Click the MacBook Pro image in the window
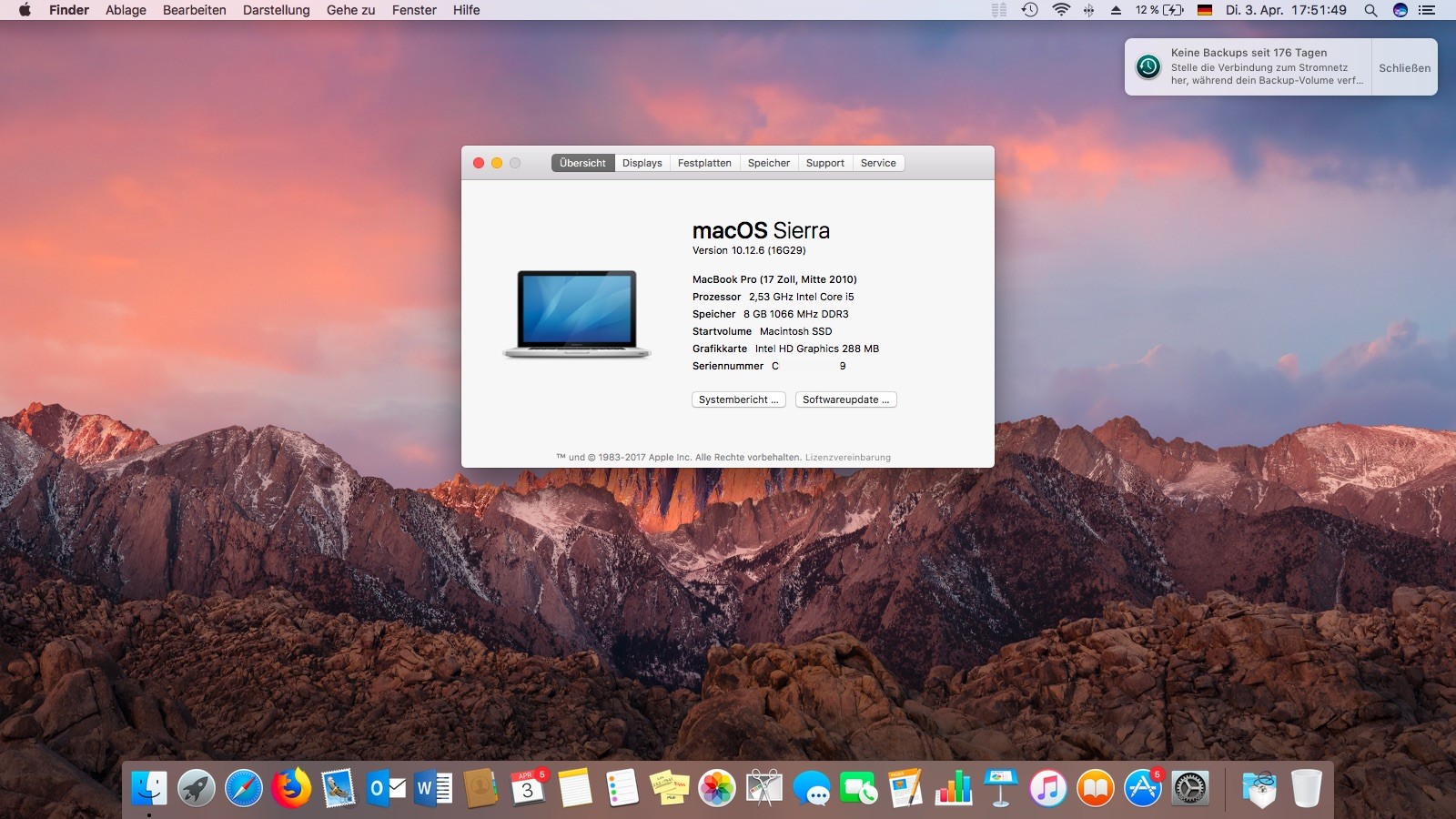Image resolution: width=1456 pixels, height=819 pixels. pos(577,314)
